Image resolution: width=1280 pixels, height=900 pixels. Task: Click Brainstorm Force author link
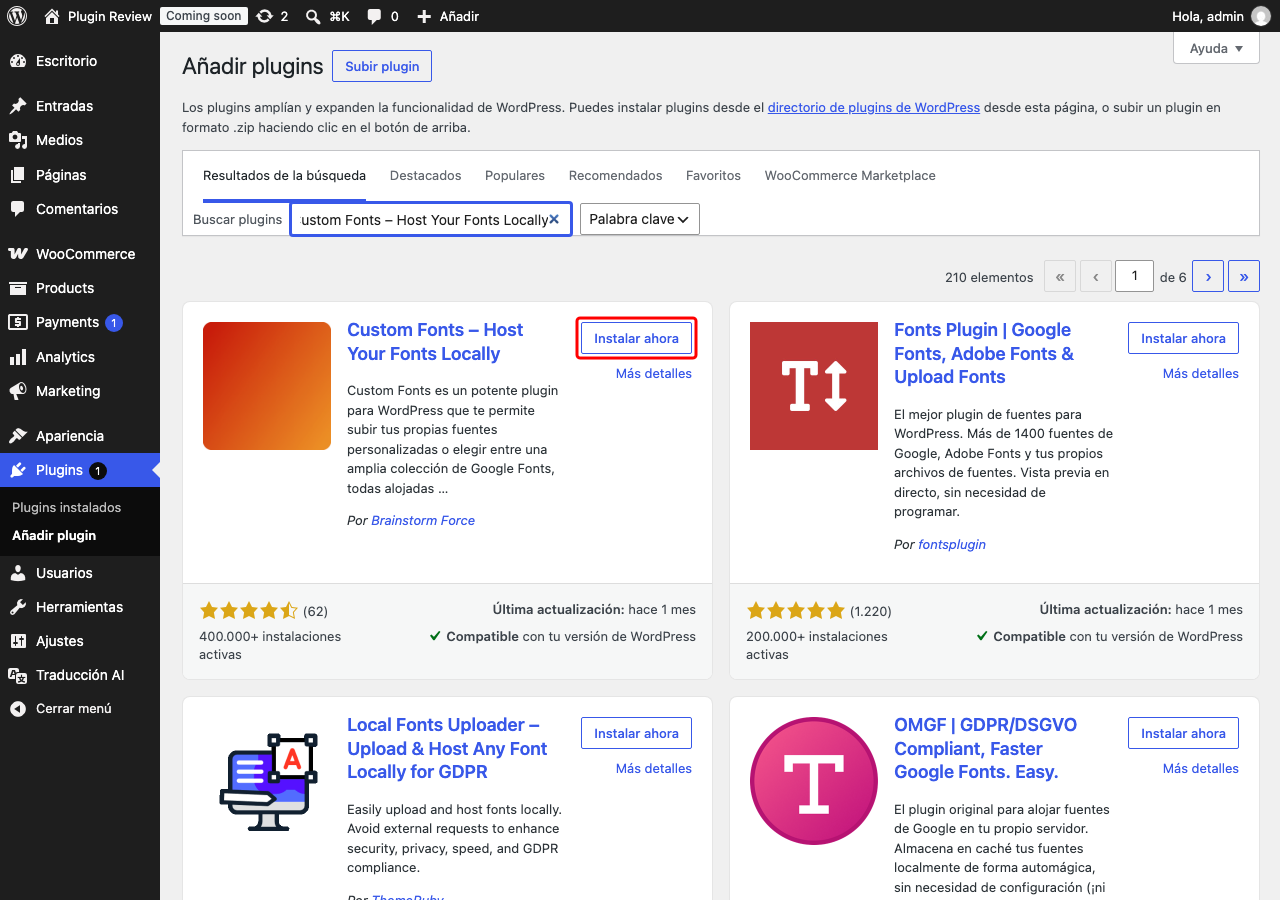(x=423, y=520)
